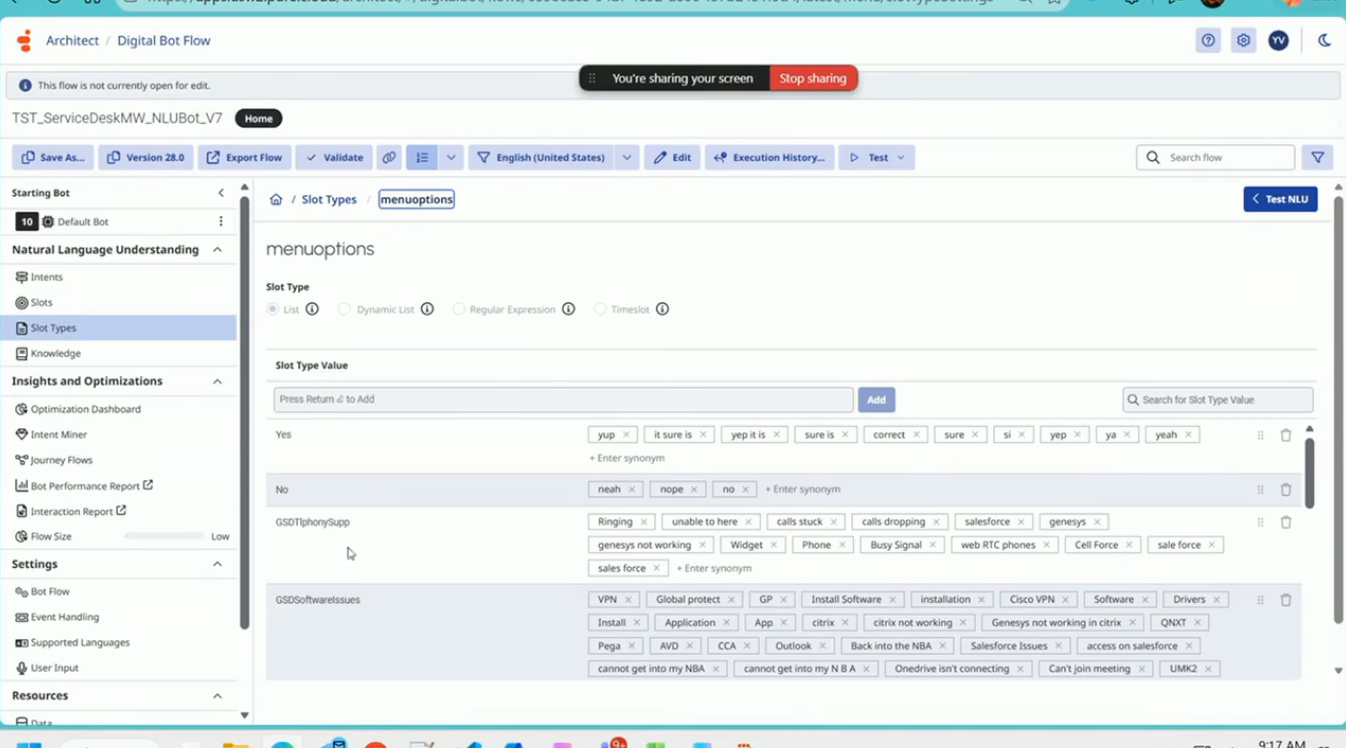Click the Genesys logo icon
Viewport: 1346px width, 748px height.
(25, 41)
